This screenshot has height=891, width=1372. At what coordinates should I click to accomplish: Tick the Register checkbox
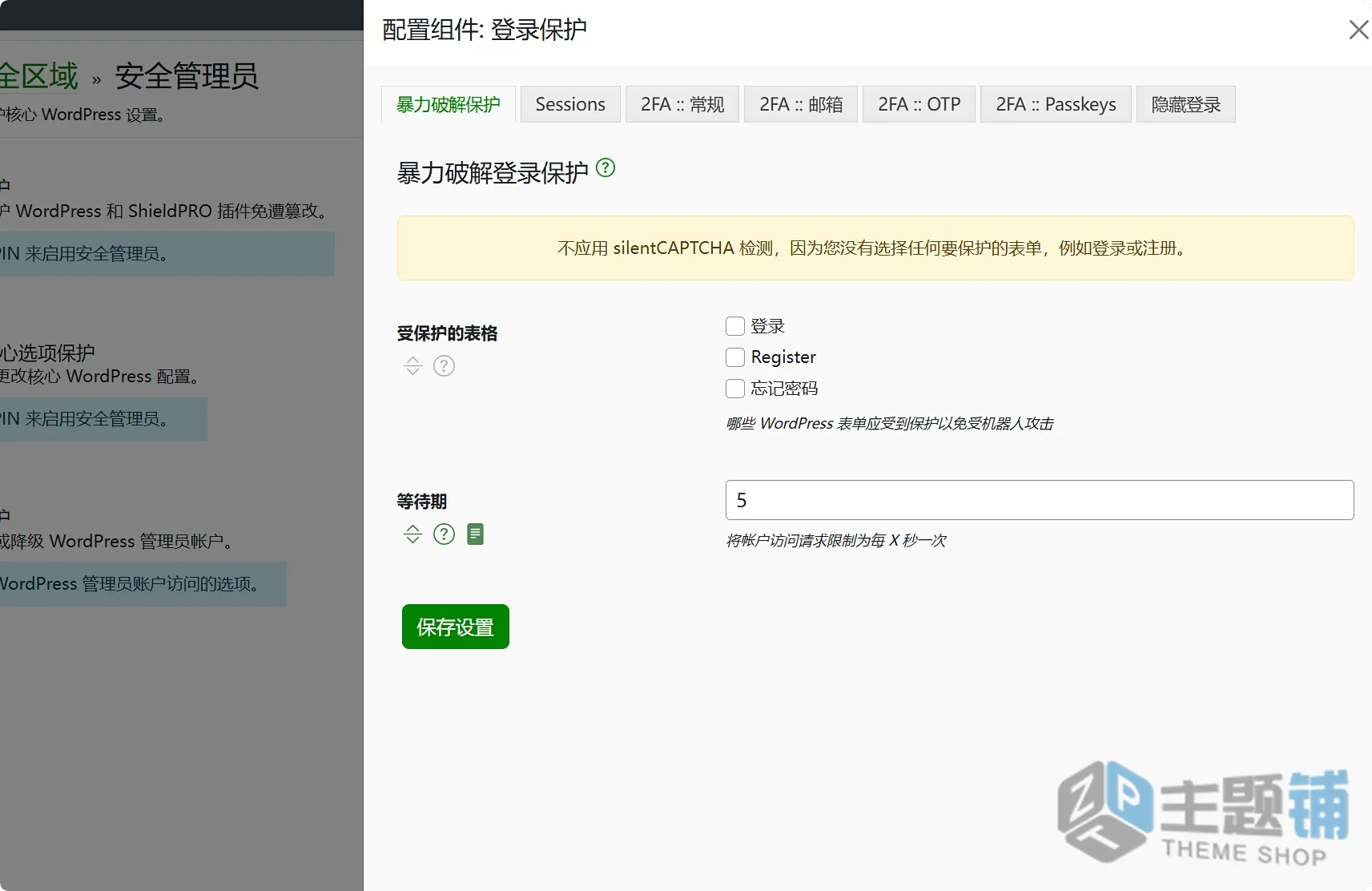[x=735, y=357]
